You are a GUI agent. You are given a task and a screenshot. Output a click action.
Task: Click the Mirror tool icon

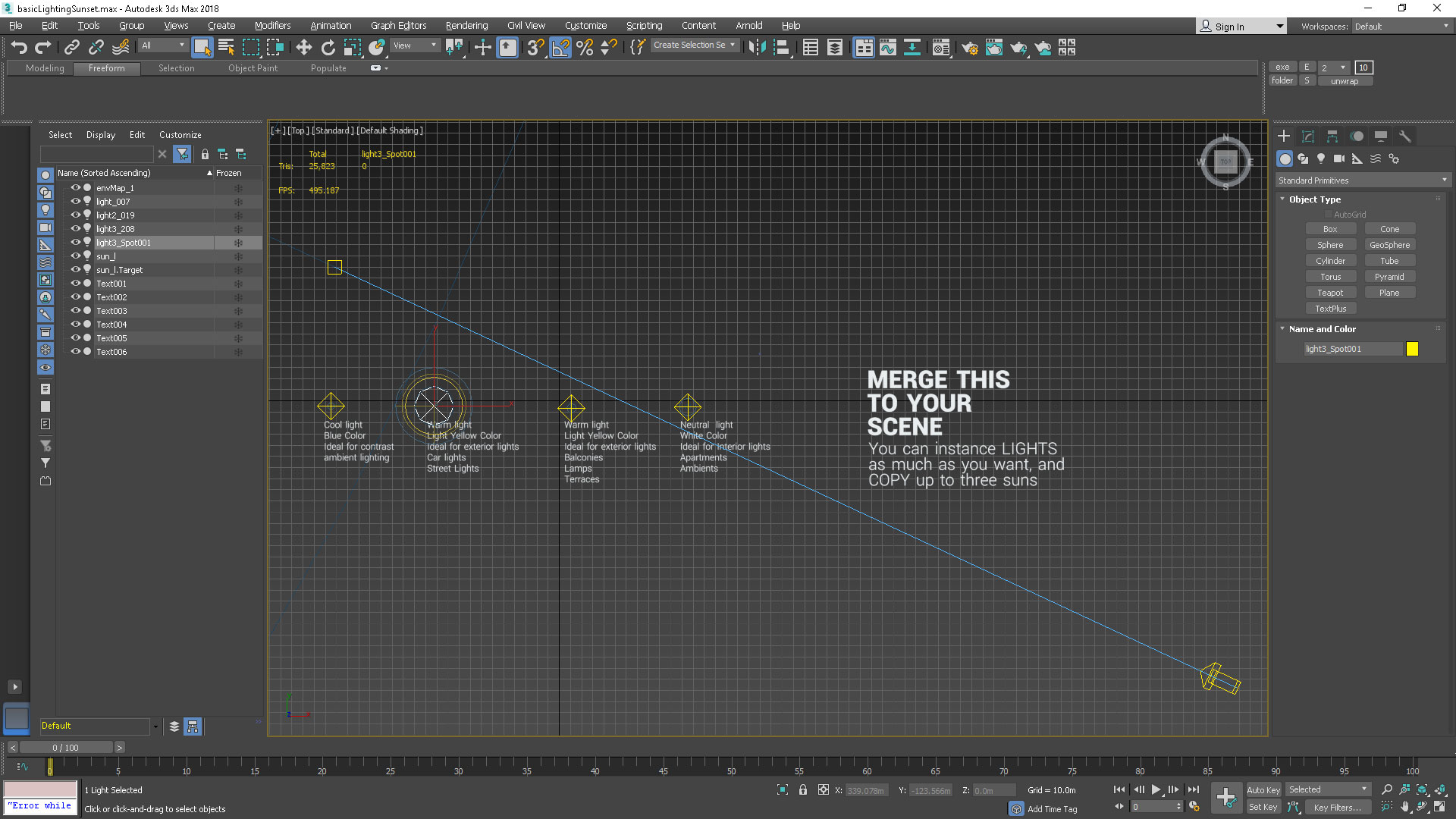[x=756, y=48]
